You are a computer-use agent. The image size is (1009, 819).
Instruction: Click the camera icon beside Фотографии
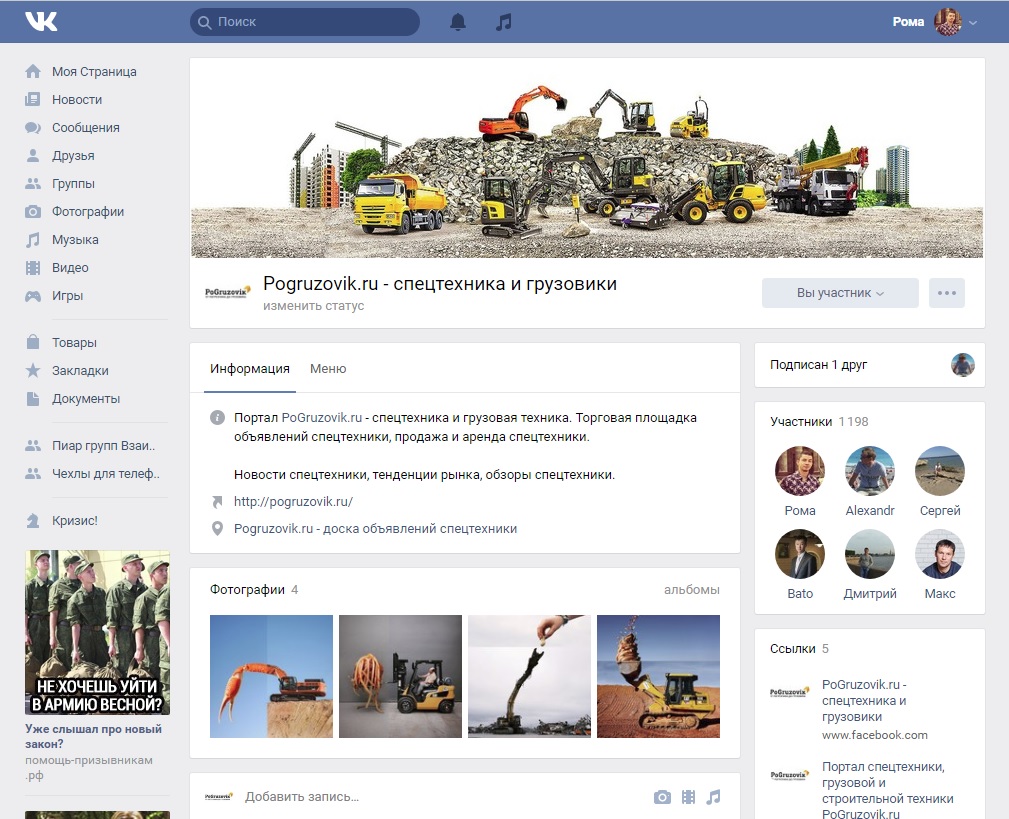[x=33, y=211]
